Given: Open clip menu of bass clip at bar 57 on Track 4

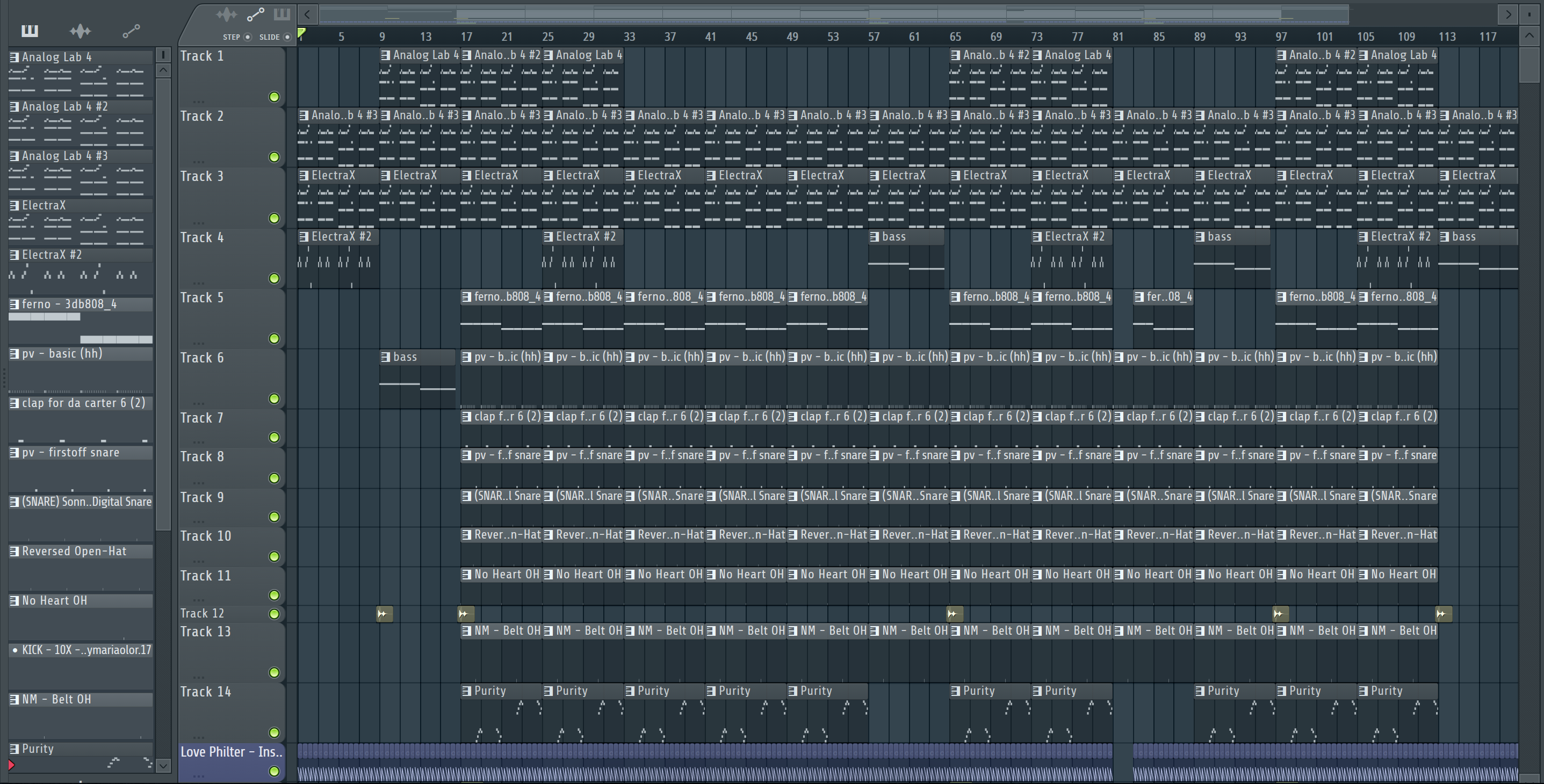Looking at the screenshot, I should pyautogui.click(x=875, y=237).
